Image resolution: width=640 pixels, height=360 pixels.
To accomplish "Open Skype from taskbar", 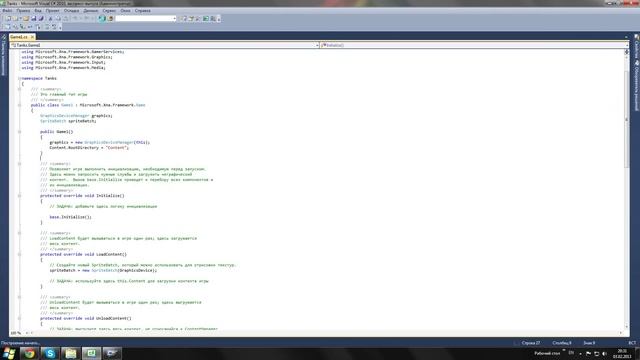I will pyautogui.click(x=50, y=353).
